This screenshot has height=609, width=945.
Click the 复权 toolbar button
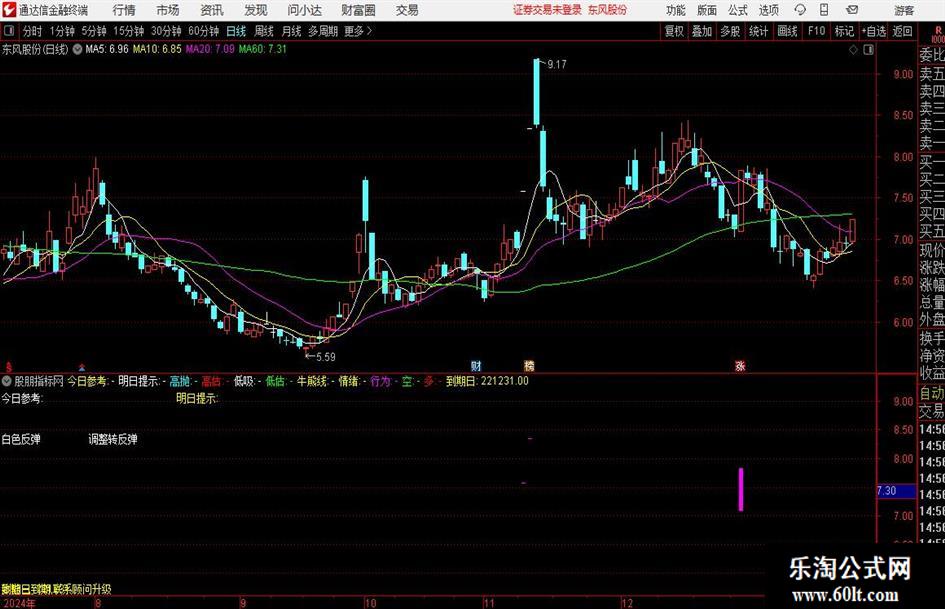point(674,31)
